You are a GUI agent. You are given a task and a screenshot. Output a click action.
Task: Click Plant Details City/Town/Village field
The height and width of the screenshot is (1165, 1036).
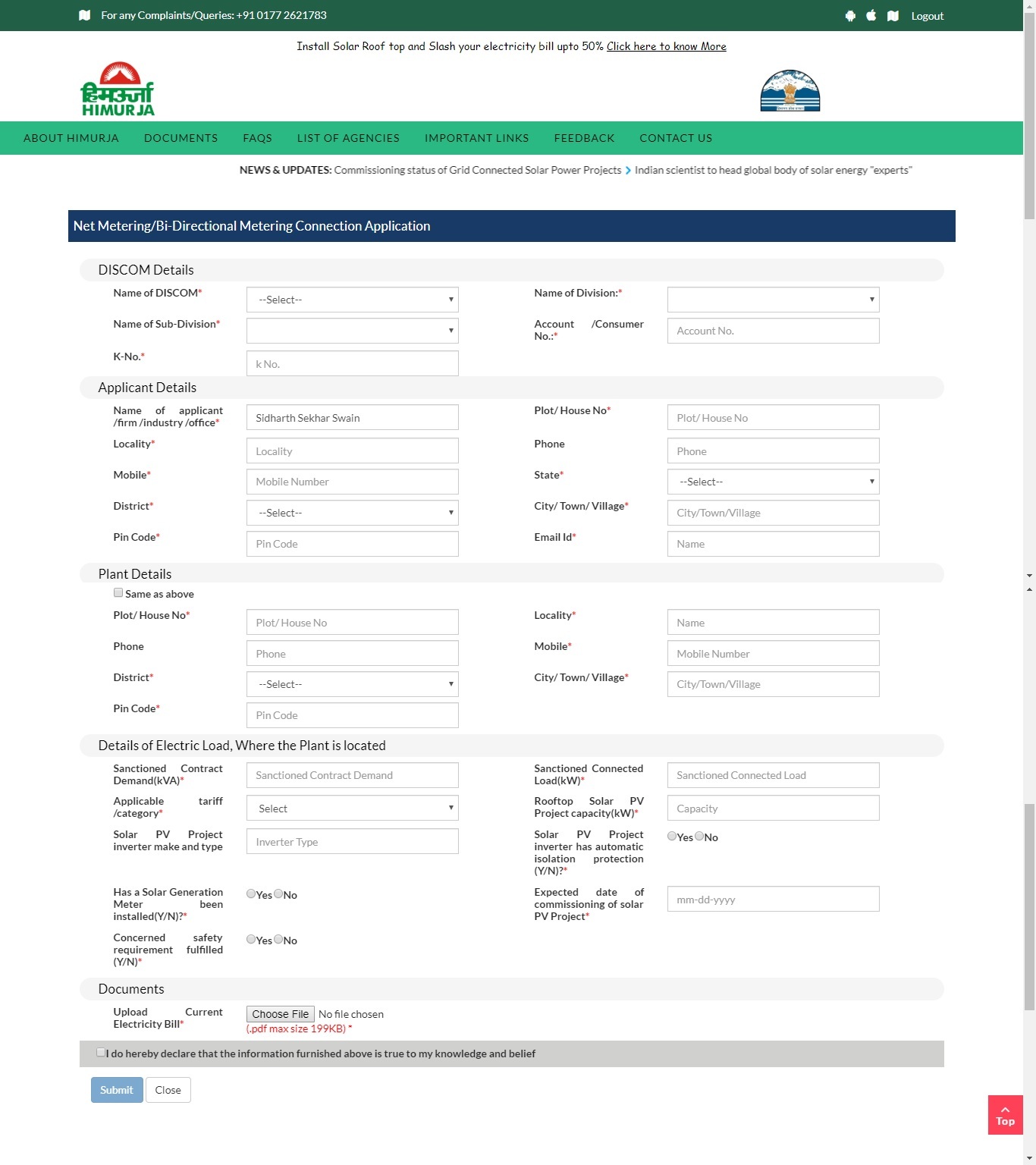[x=774, y=684]
